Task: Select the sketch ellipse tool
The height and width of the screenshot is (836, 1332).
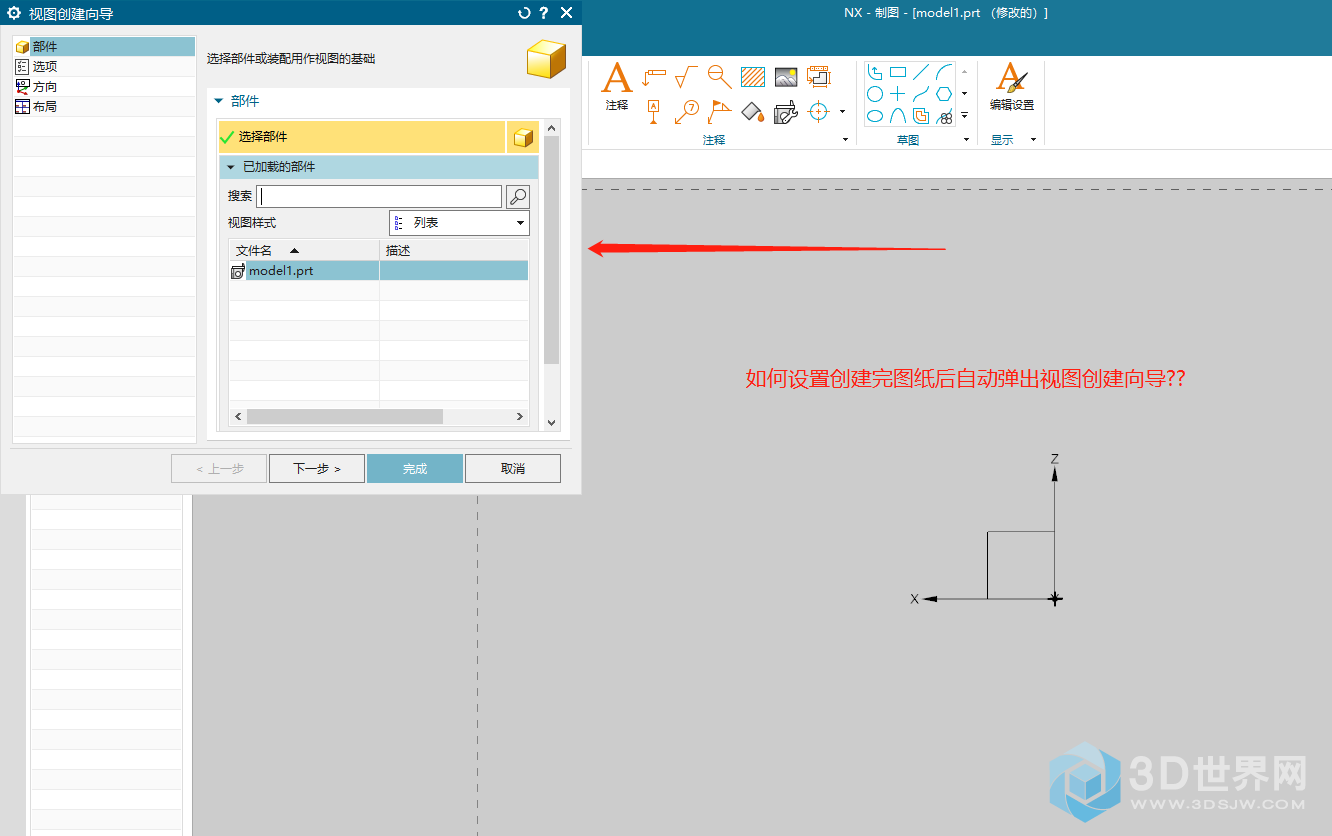Action: [x=875, y=116]
